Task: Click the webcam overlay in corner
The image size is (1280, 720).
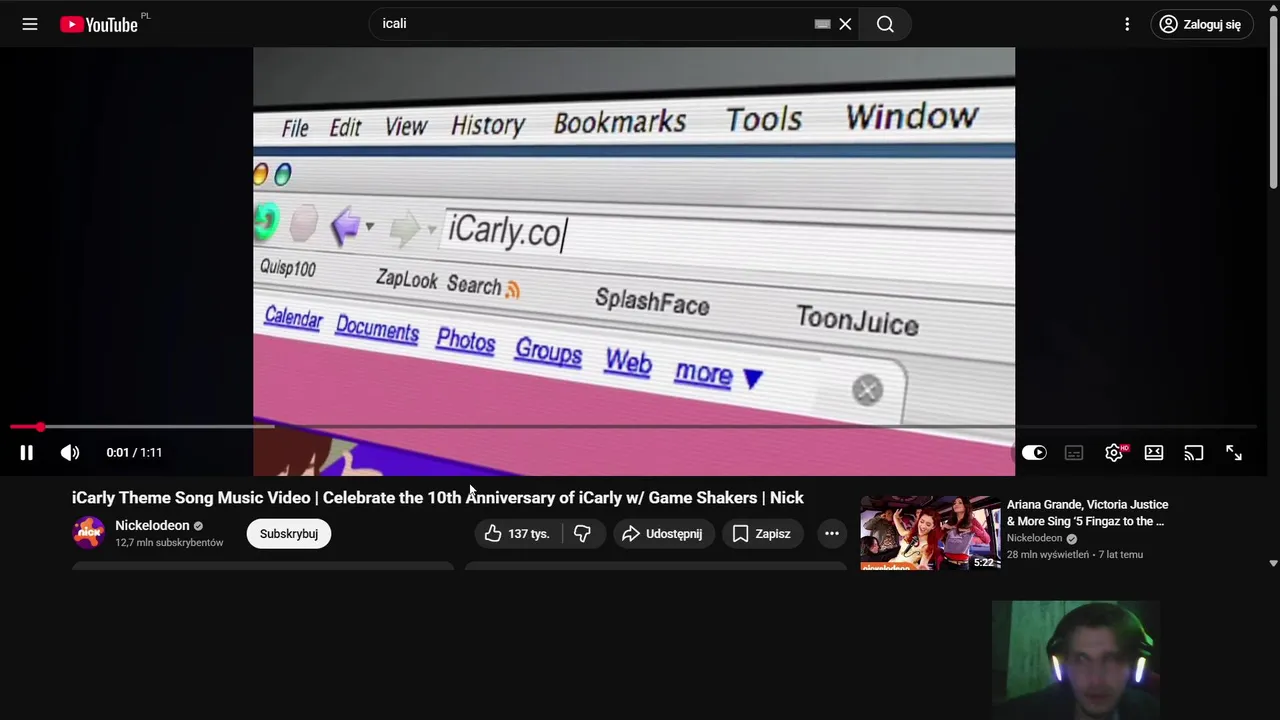Action: click(x=1076, y=660)
